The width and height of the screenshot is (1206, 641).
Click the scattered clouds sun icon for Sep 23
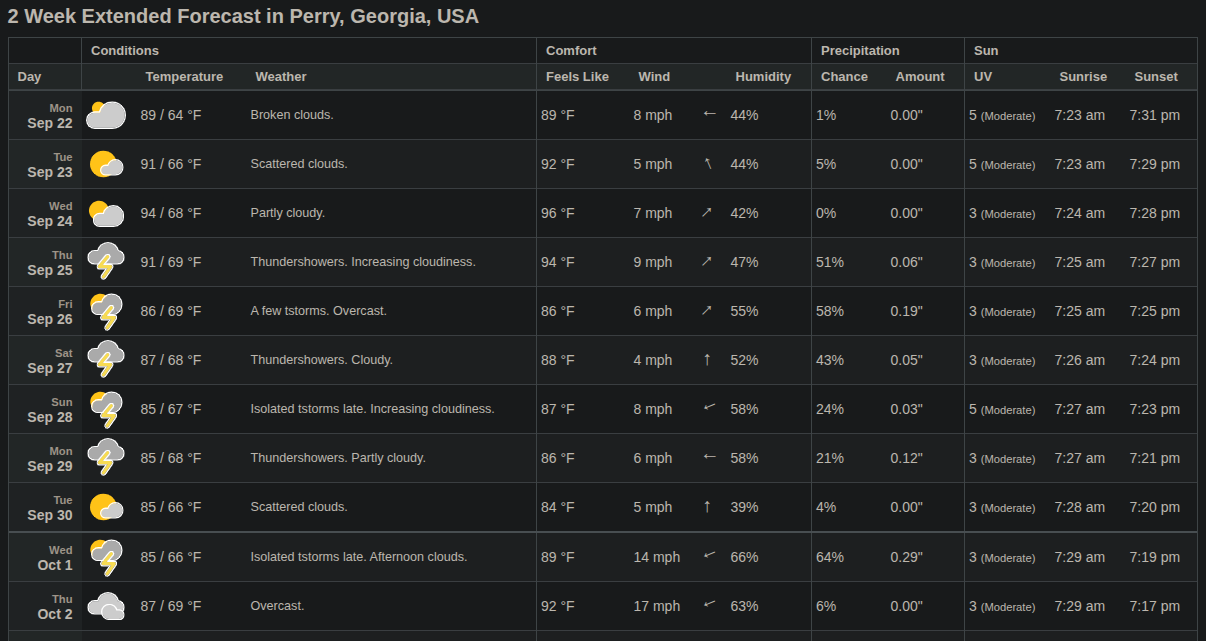(106, 164)
